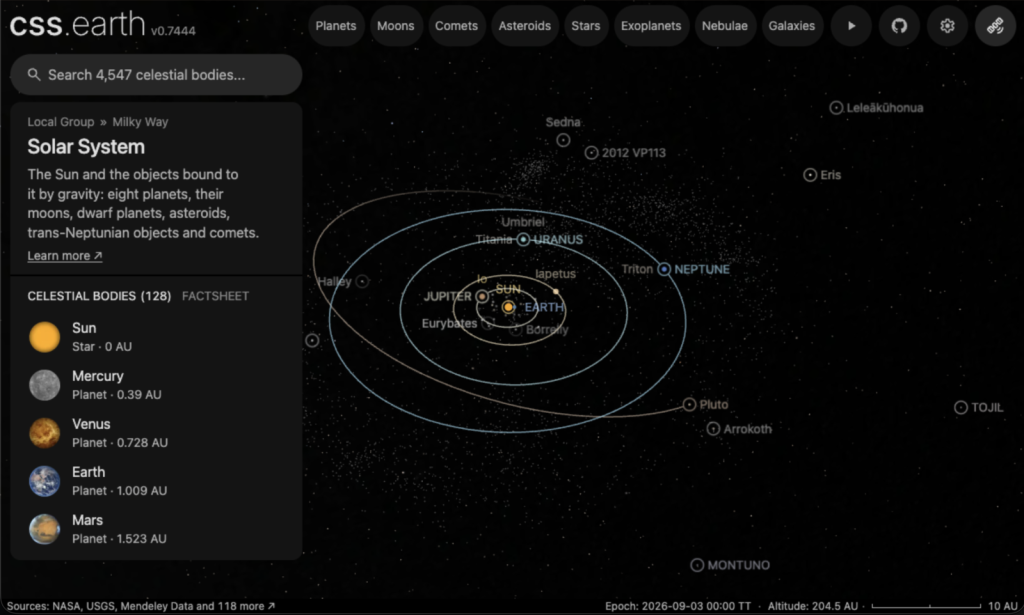
Task: Click the Pluto marker on the map
Action: [689, 405]
